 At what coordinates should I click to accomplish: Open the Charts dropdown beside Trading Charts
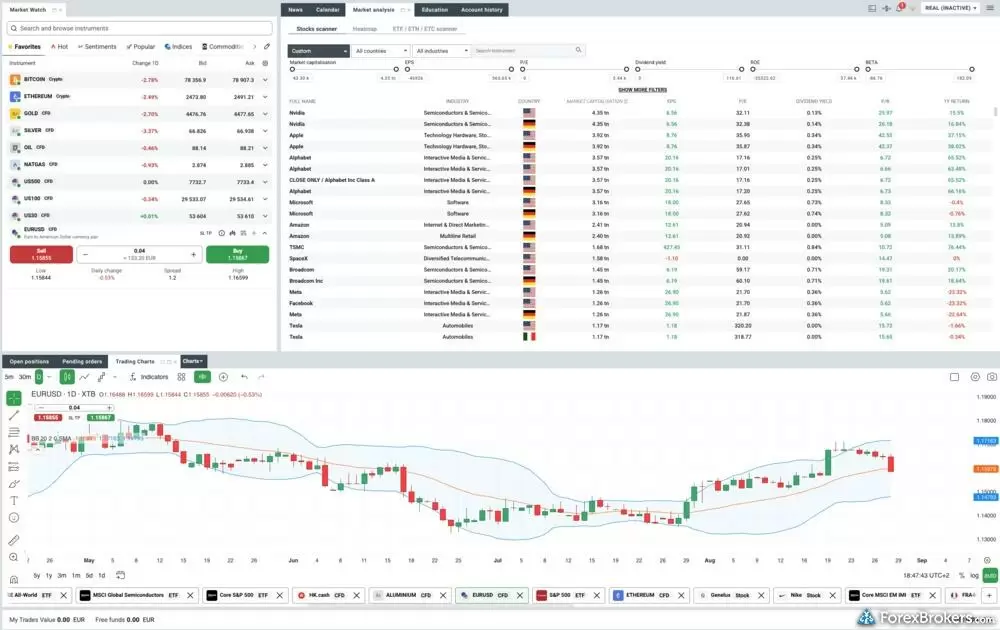(193, 361)
